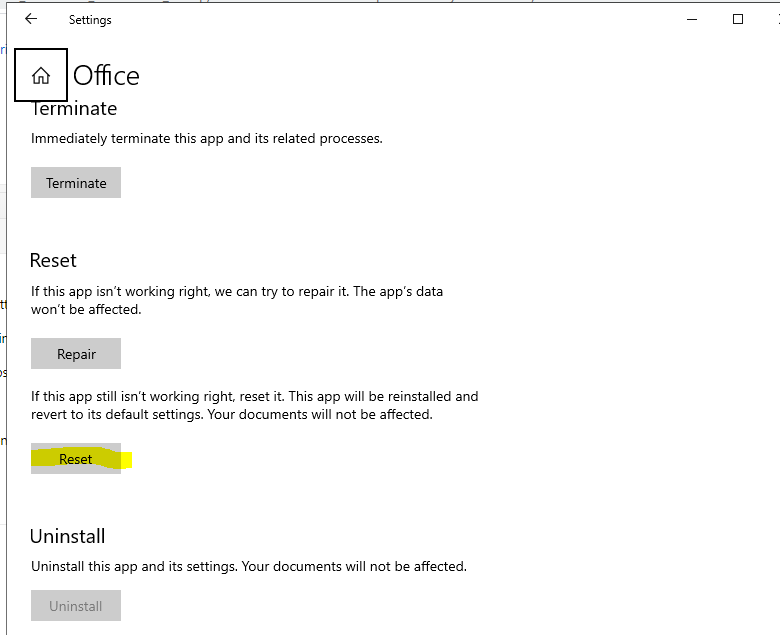Click text 'If this app isn't working right, we can try to repair it'
This screenshot has width=780, height=635.
coord(190,291)
